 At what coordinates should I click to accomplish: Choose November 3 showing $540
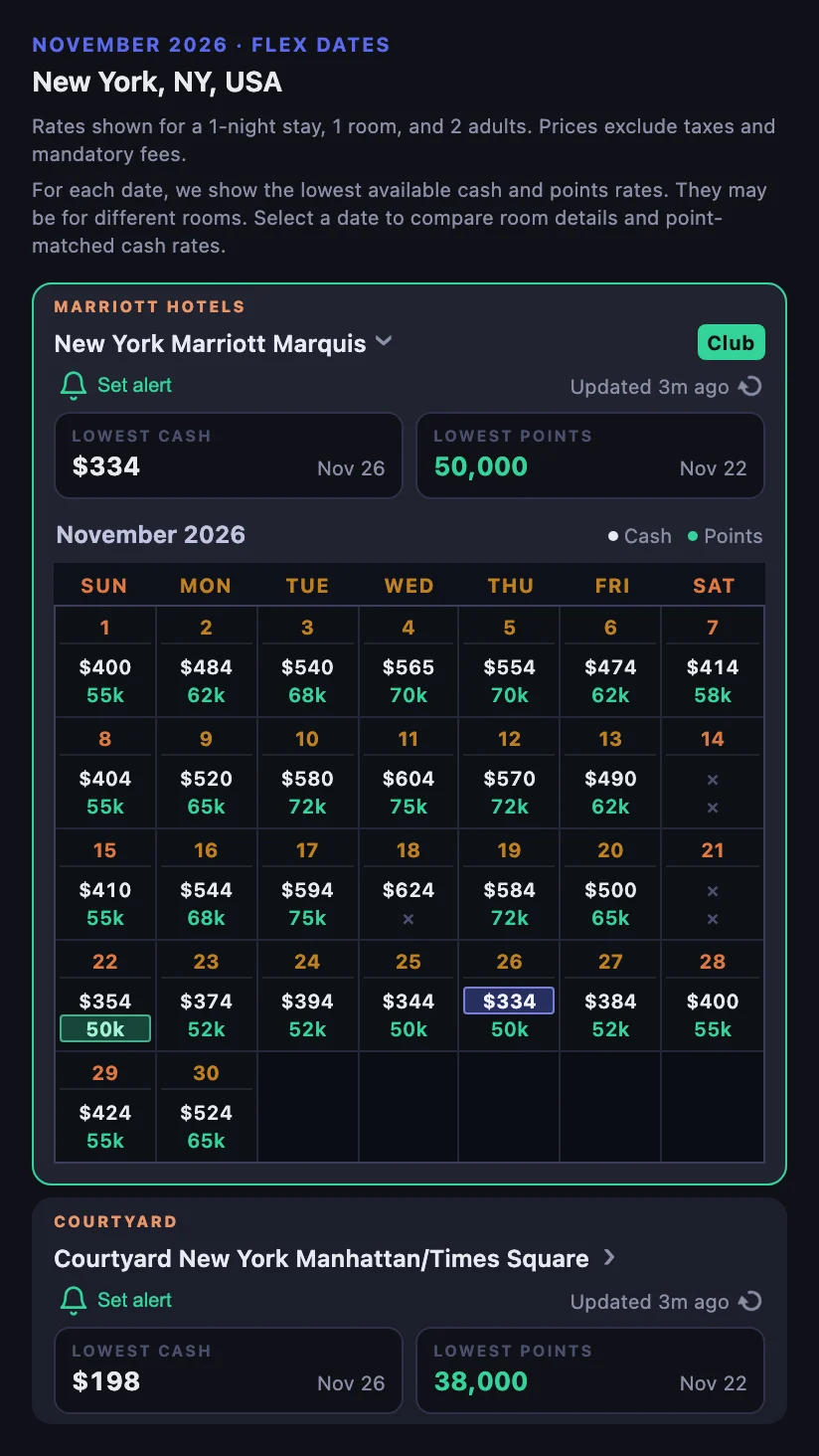click(x=308, y=661)
